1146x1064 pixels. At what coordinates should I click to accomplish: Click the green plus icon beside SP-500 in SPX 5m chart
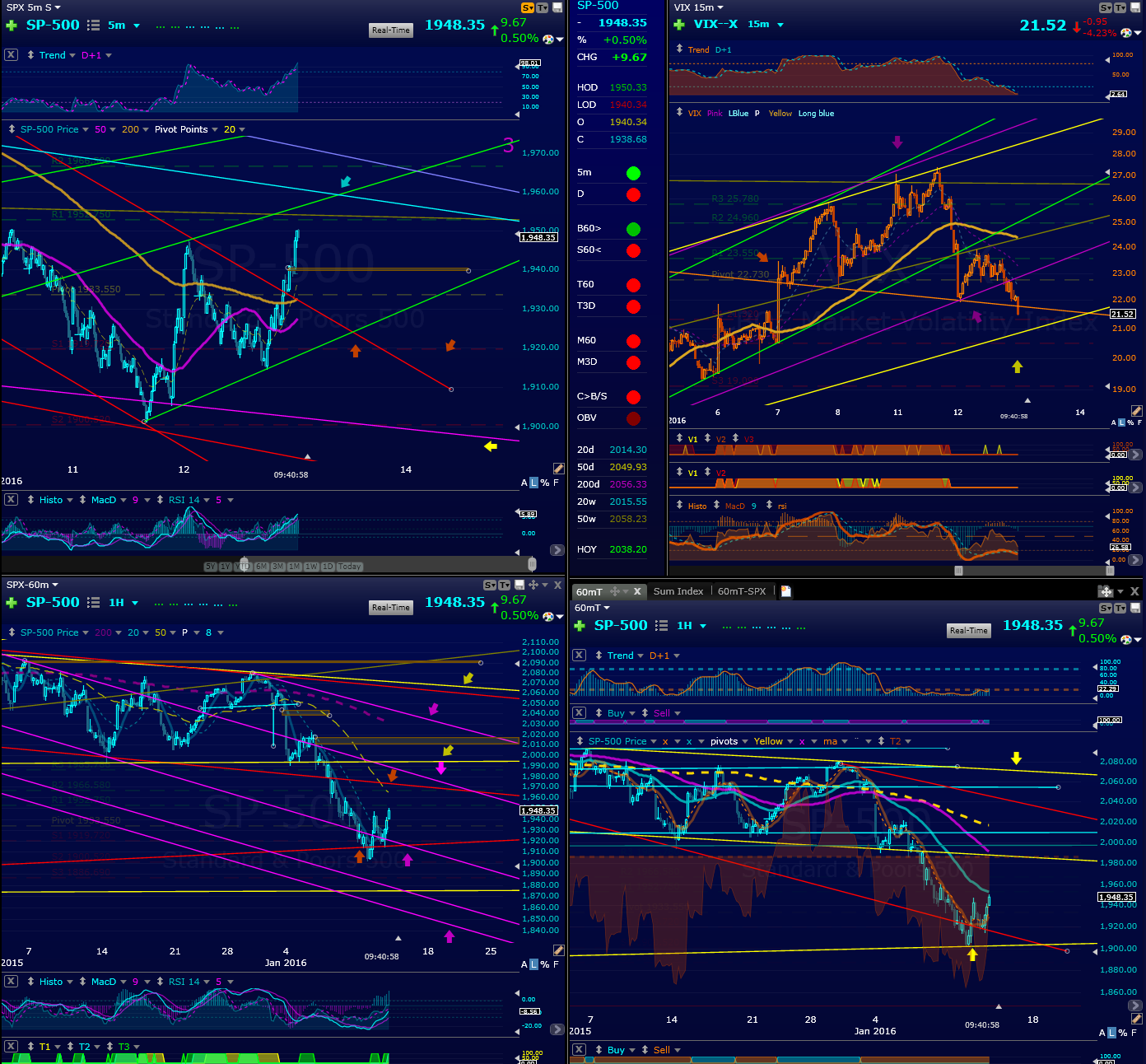(x=12, y=26)
